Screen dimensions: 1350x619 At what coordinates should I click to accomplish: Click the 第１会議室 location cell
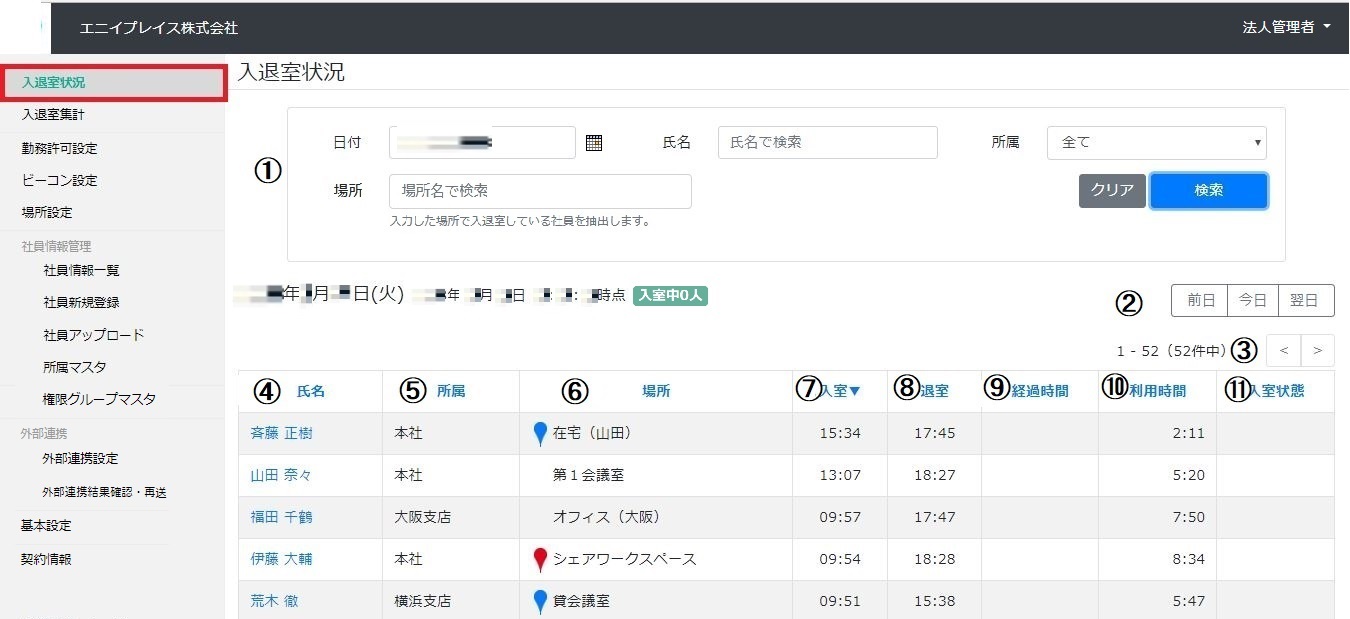click(589, 476)
